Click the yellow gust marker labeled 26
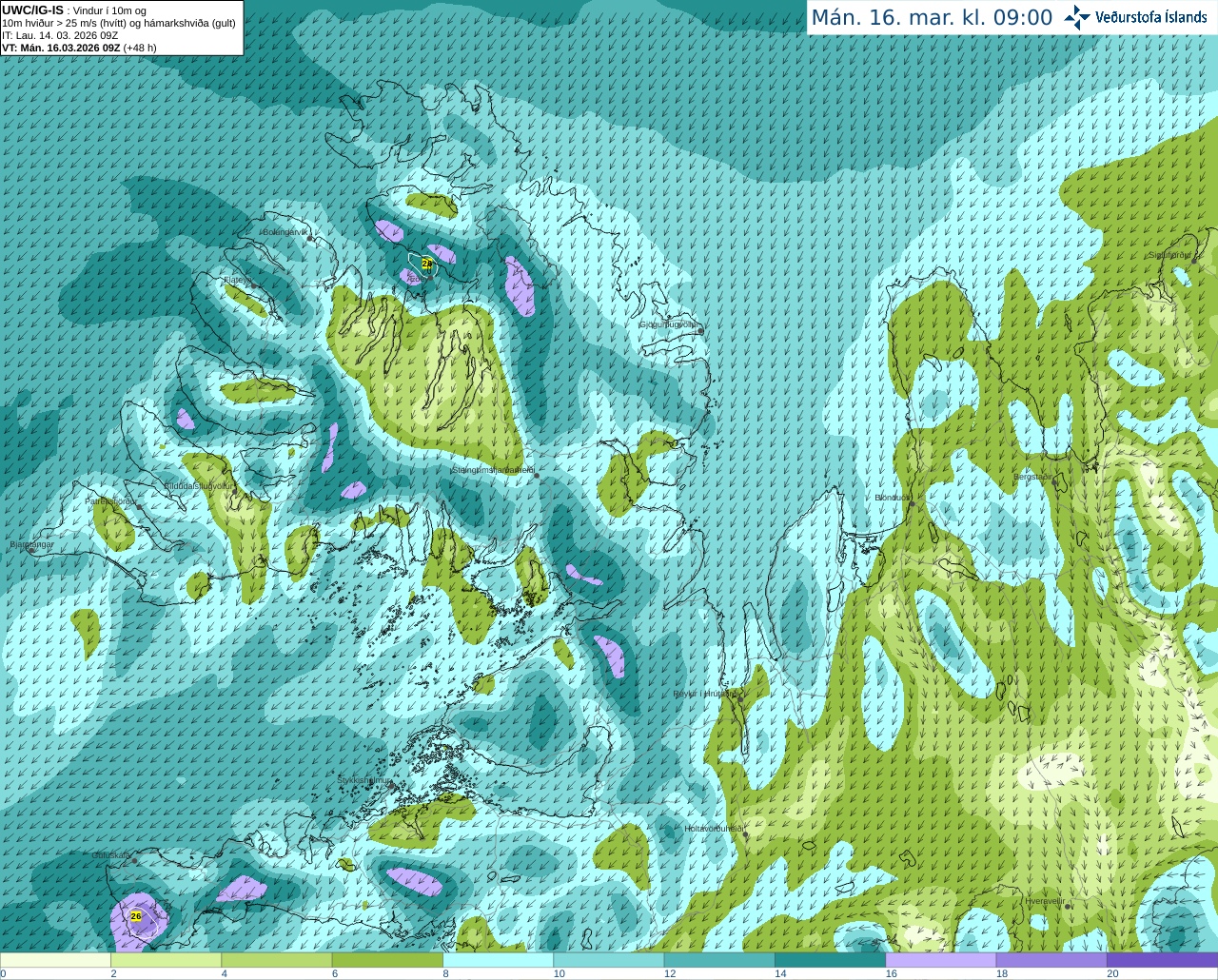This screenshot has width=1218, height=980. pyautogui.click(x=136, y=916)
